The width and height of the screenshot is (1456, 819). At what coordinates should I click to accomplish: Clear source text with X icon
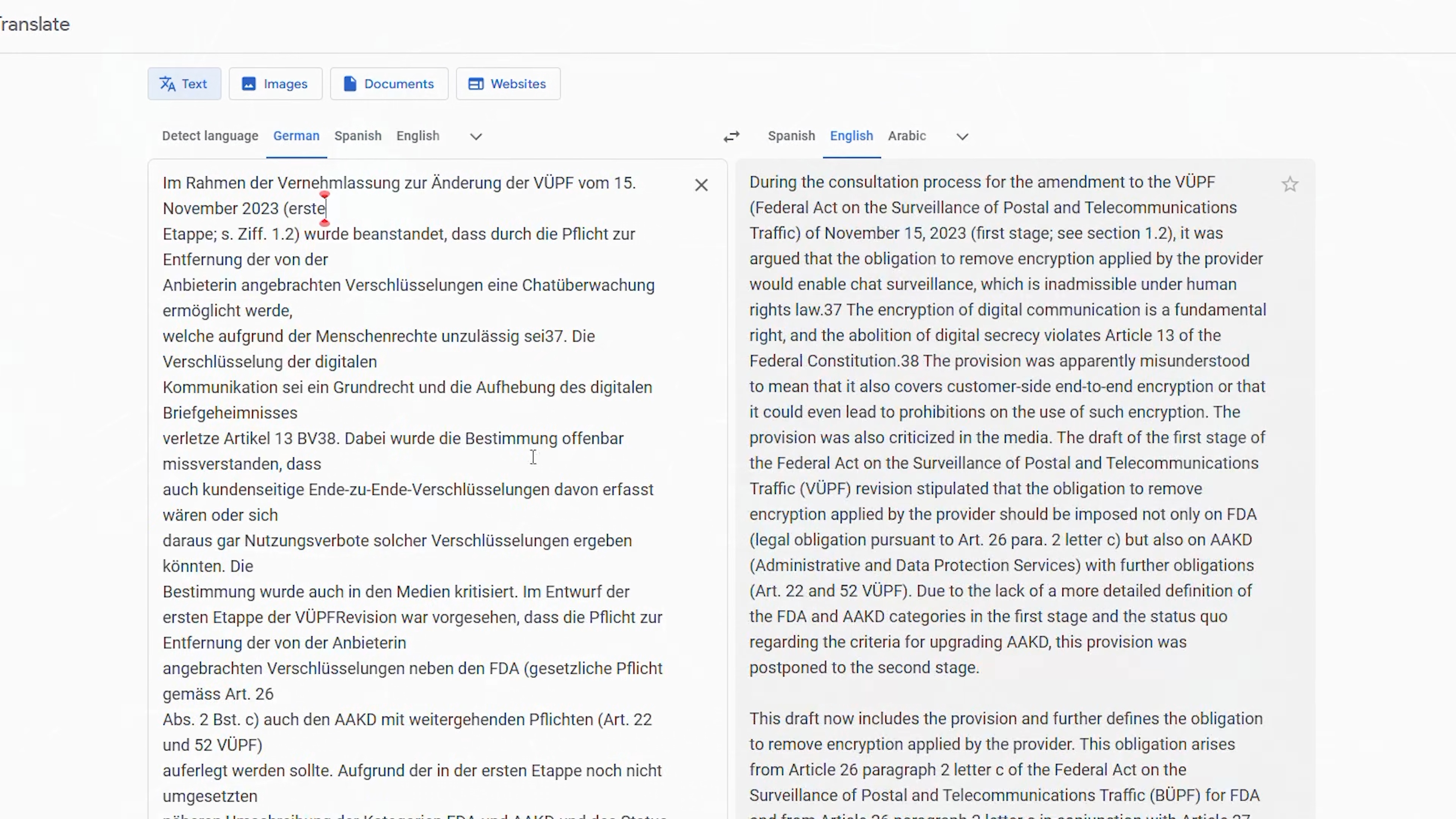pyautogui.click(x=701, y=185)
